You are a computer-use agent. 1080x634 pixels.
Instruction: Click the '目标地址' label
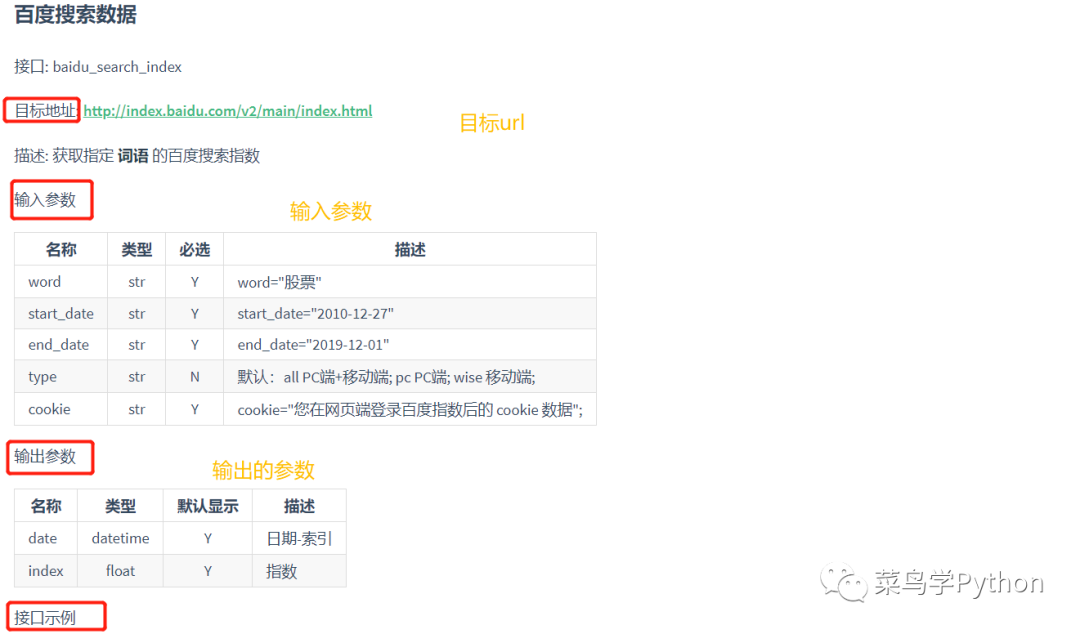(44, 111)
